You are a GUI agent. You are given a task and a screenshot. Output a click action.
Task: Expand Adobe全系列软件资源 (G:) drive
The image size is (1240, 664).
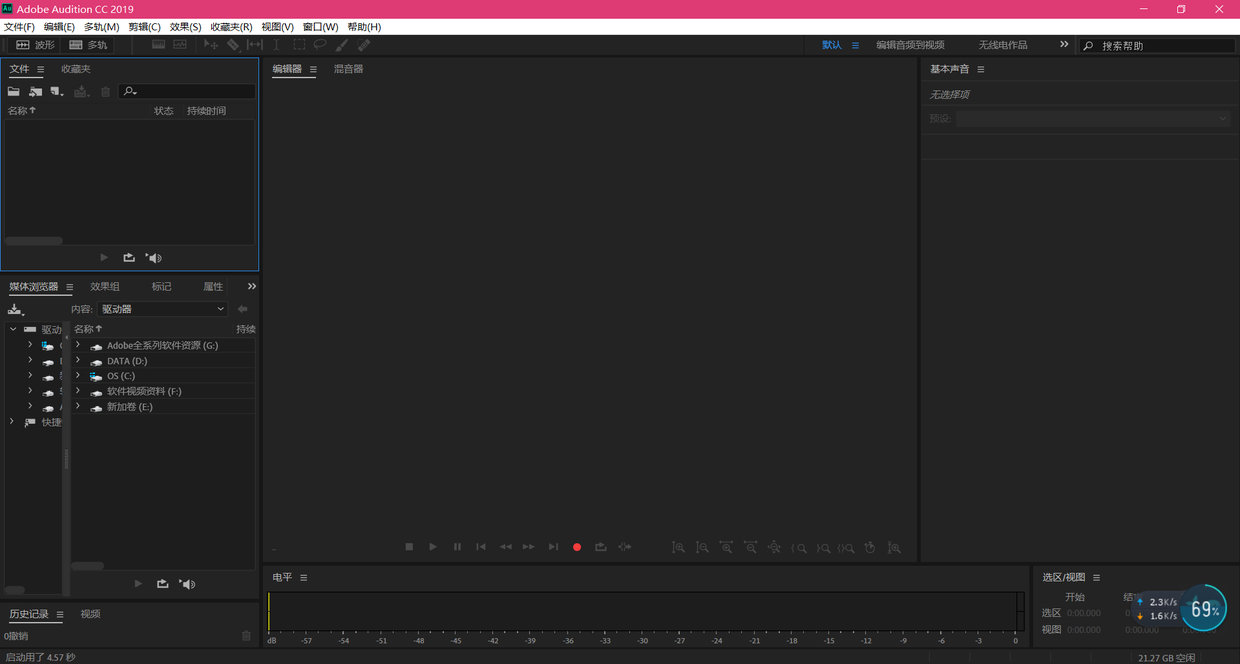tap(78, 345)
